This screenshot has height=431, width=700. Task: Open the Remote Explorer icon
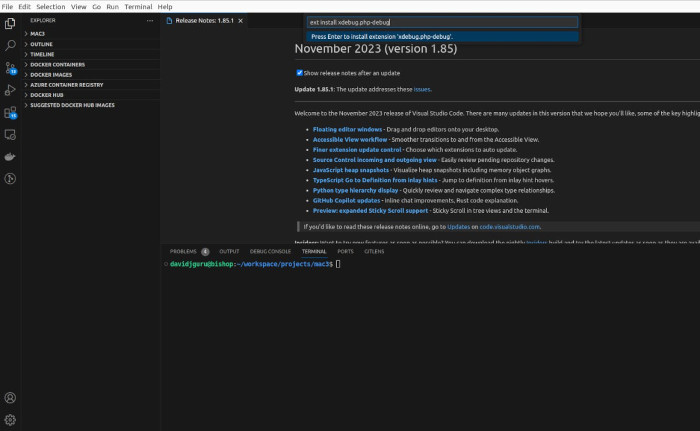pyautogui.click(x=10, y=134)
